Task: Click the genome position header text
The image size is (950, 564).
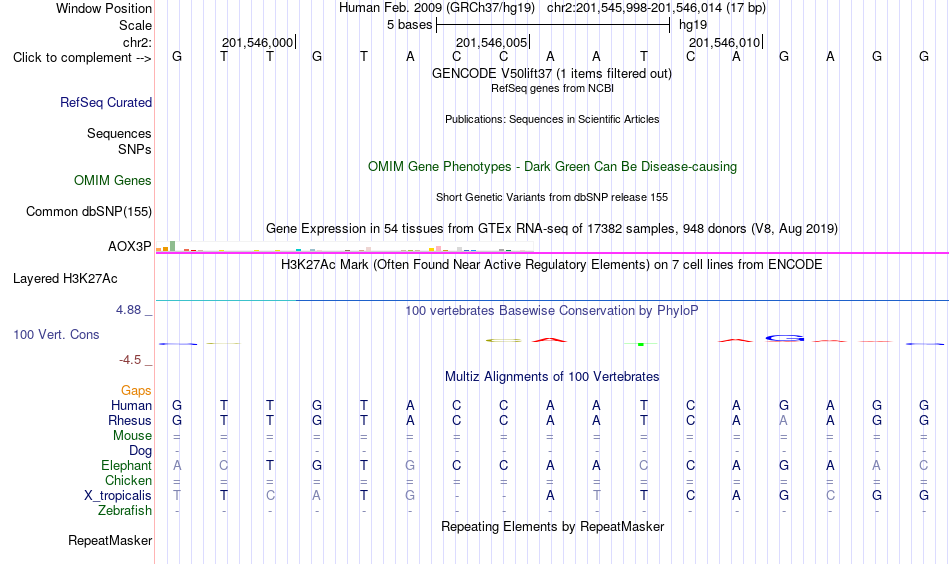Action: tap(552, 8)
